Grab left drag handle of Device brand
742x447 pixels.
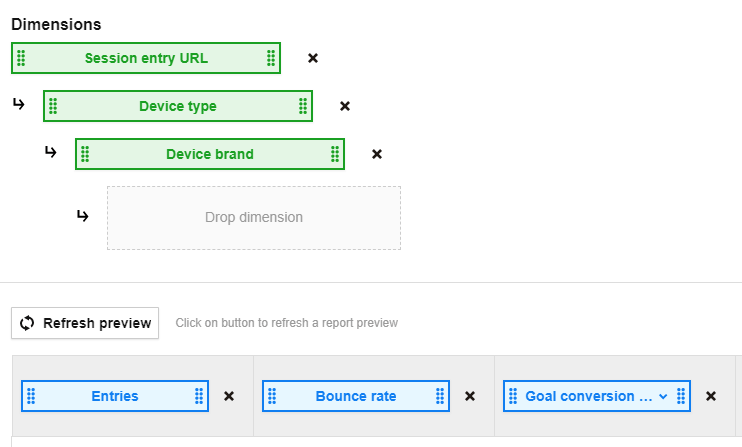tap(86, 154)
